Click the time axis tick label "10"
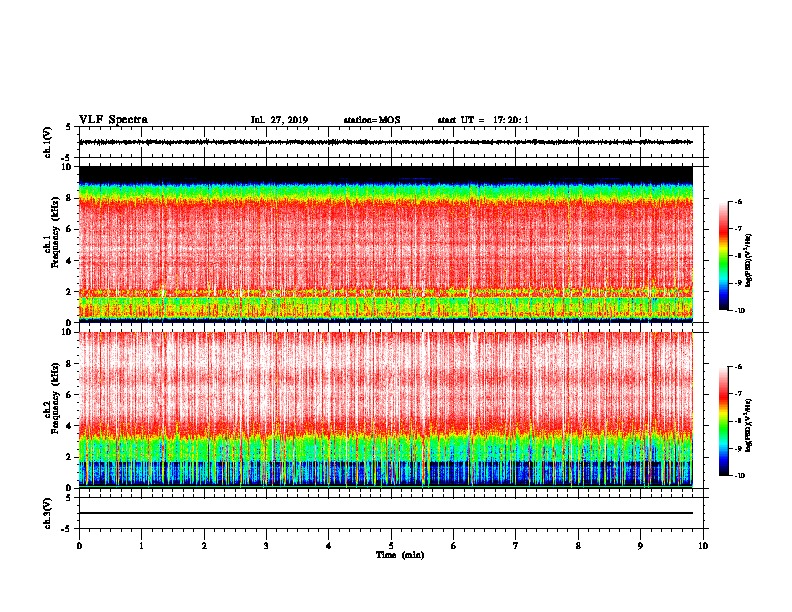The height and width of the screenshot is (612, 792). point(703,546)
